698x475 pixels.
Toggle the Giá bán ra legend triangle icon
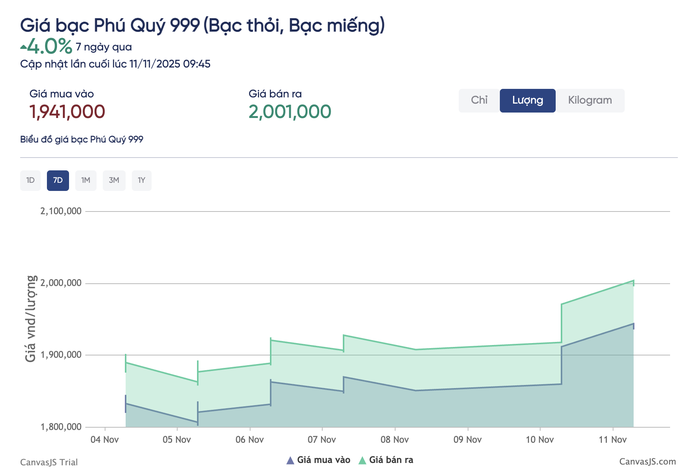[362, 460]
